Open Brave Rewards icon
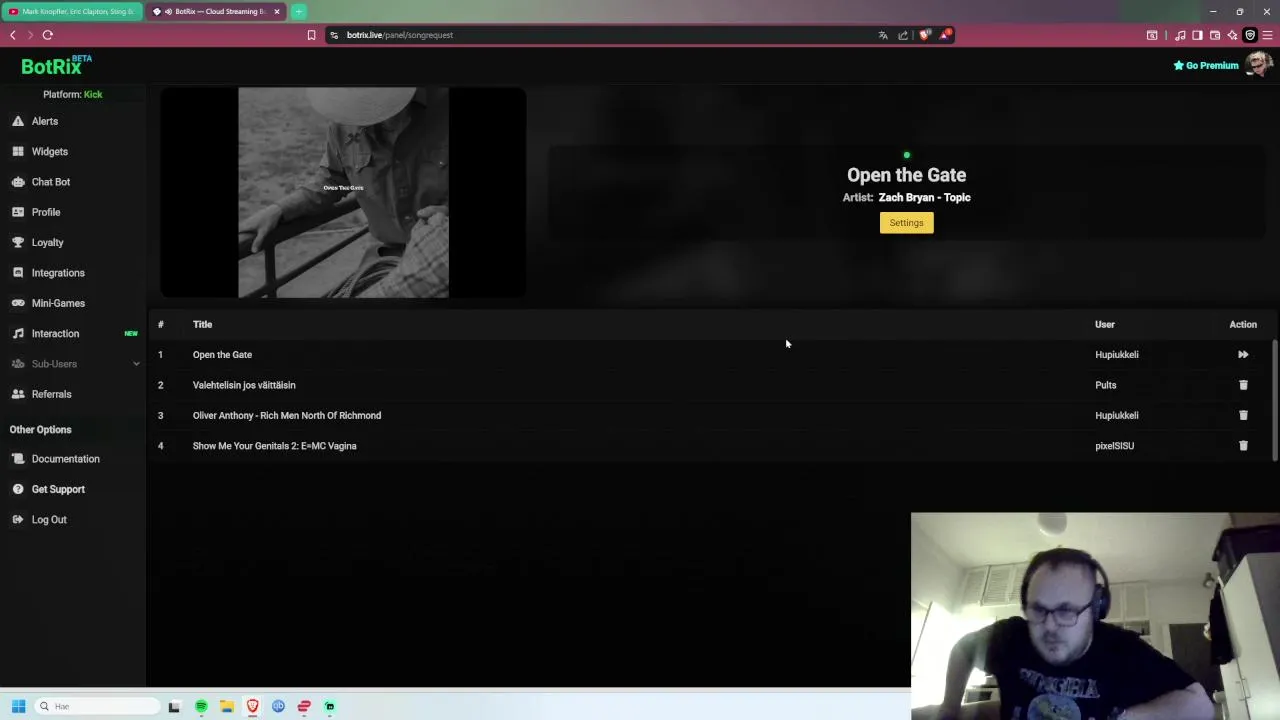This screenshot has height=720, width=1280. coord(945,35)
